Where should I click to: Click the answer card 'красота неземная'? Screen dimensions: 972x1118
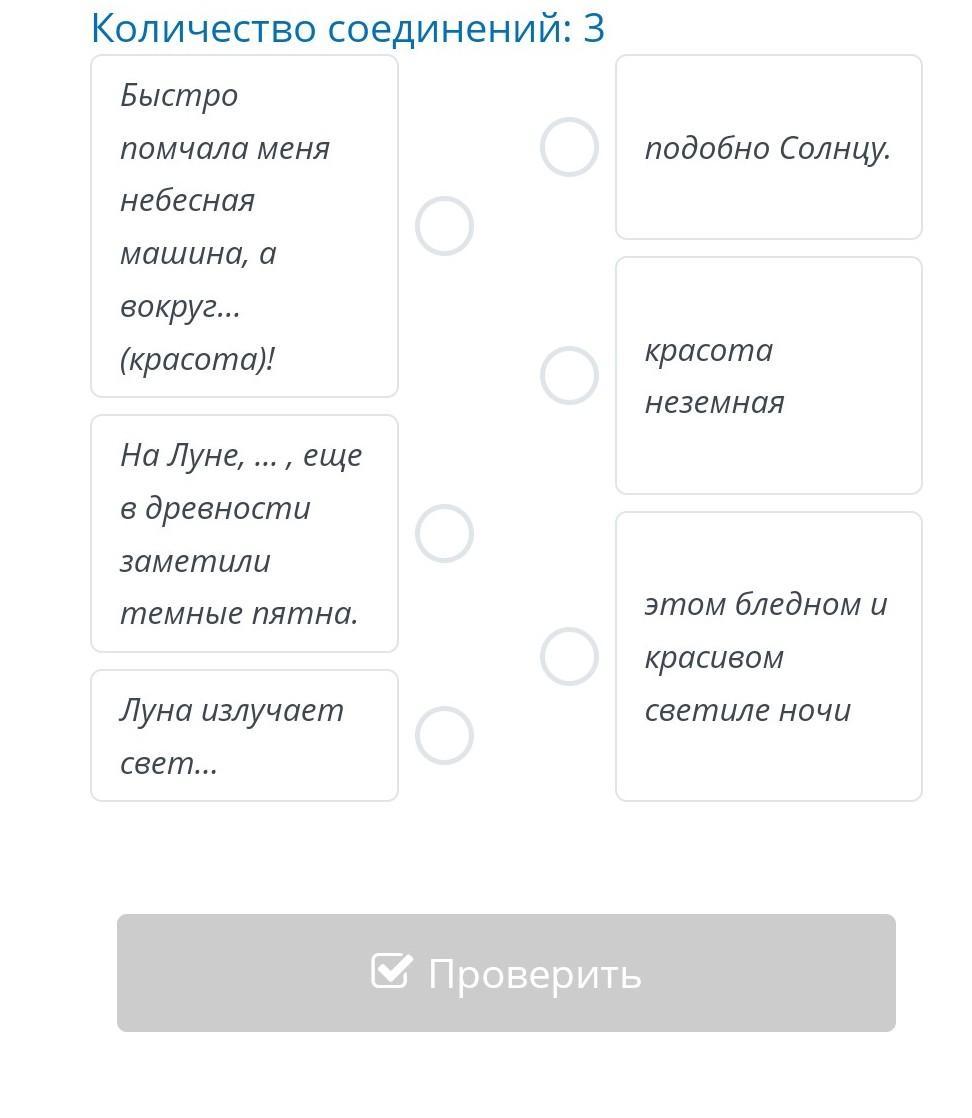(769, 375)
